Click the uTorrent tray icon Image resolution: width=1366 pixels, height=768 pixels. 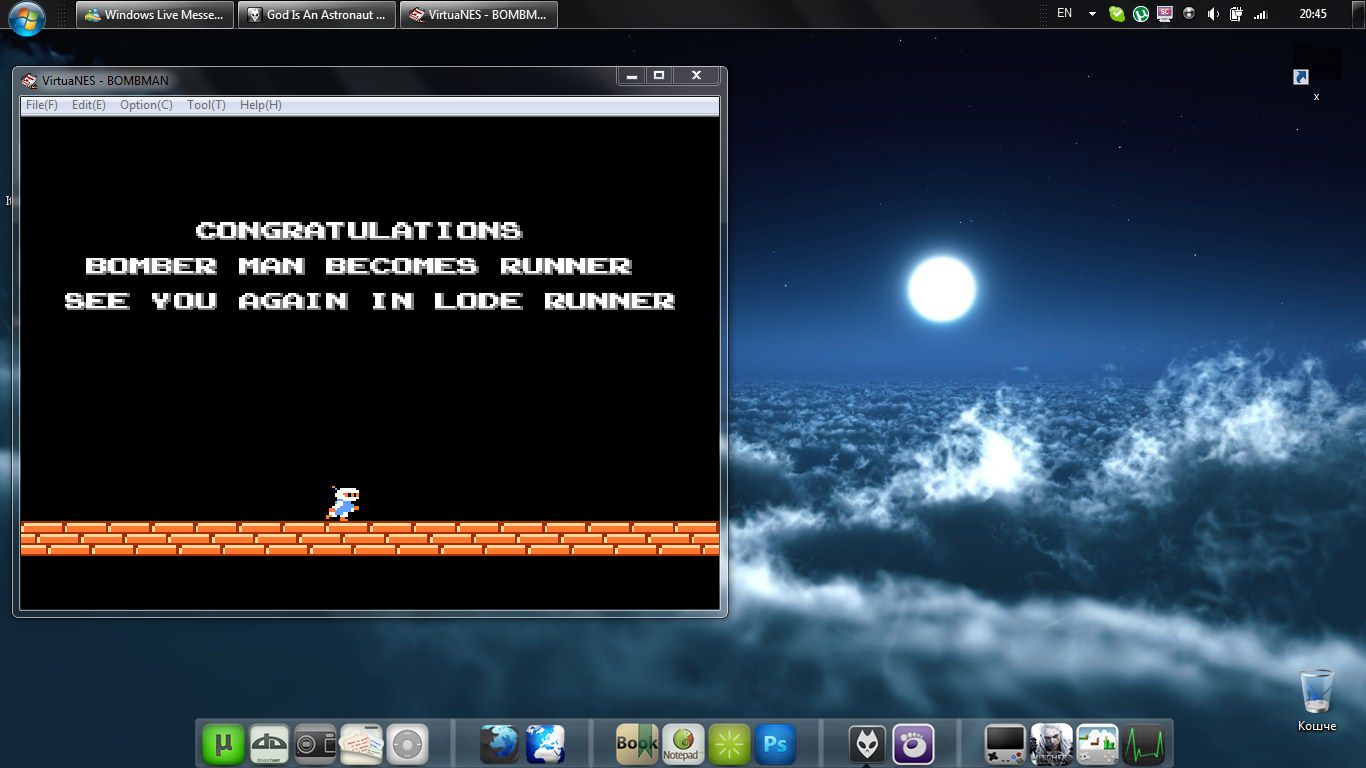click(x=1141, y=14)
